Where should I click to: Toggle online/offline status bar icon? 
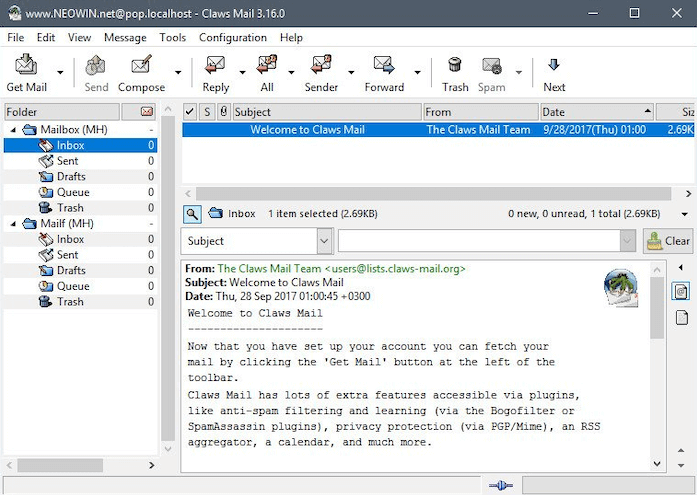pos(501,485)
